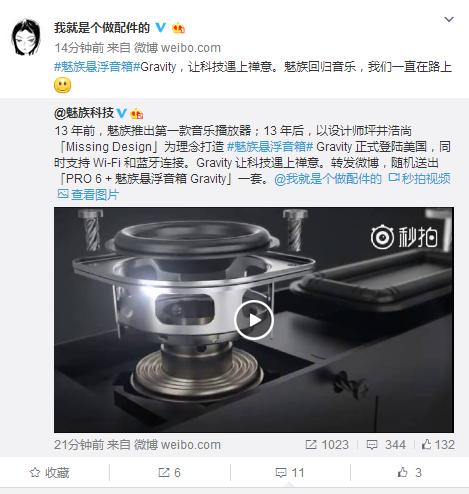Open the quoted post's 1023 reposts

point(327,445)
